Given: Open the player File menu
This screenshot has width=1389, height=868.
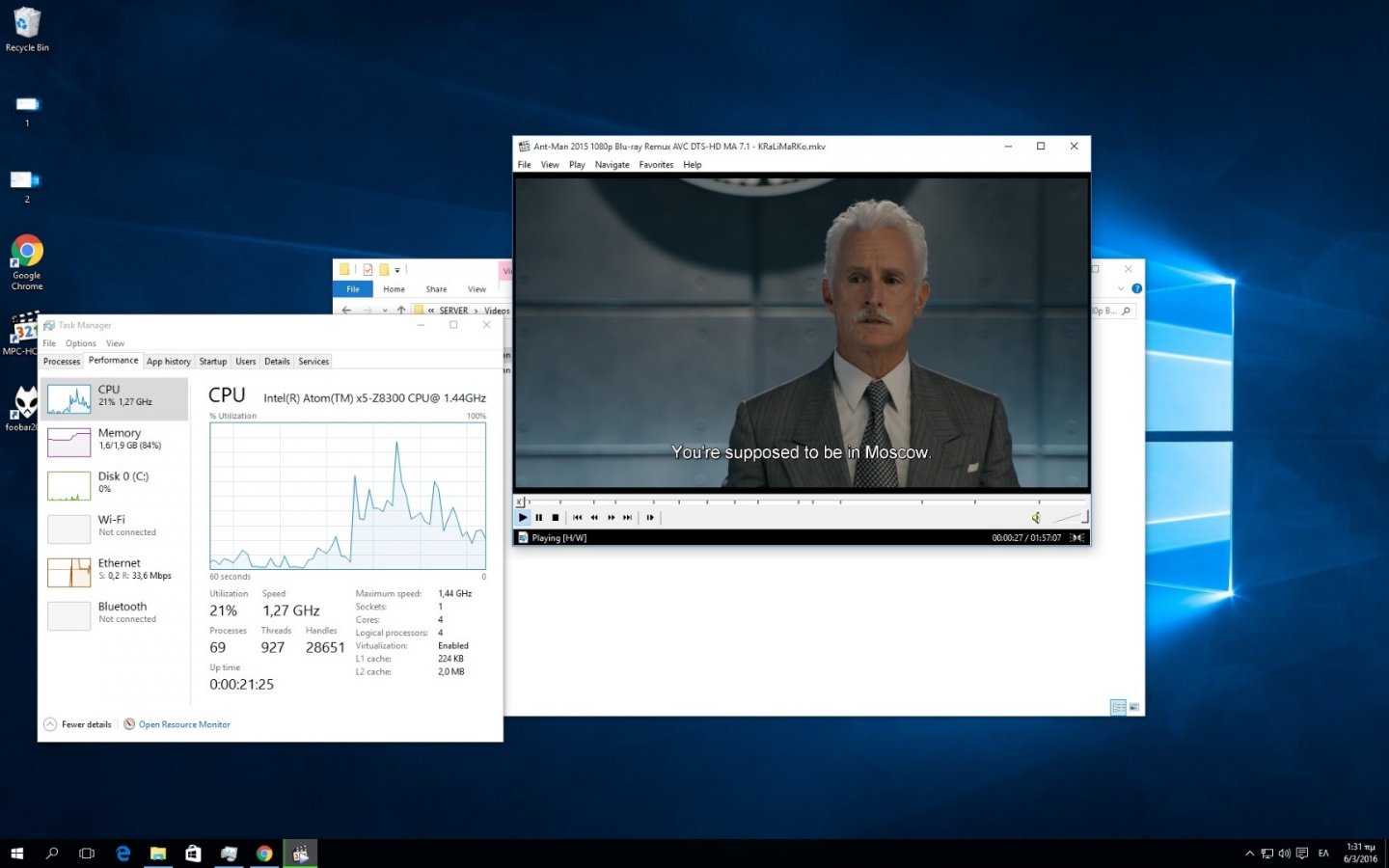Looking at the screenshot, I should coord(524,165).
